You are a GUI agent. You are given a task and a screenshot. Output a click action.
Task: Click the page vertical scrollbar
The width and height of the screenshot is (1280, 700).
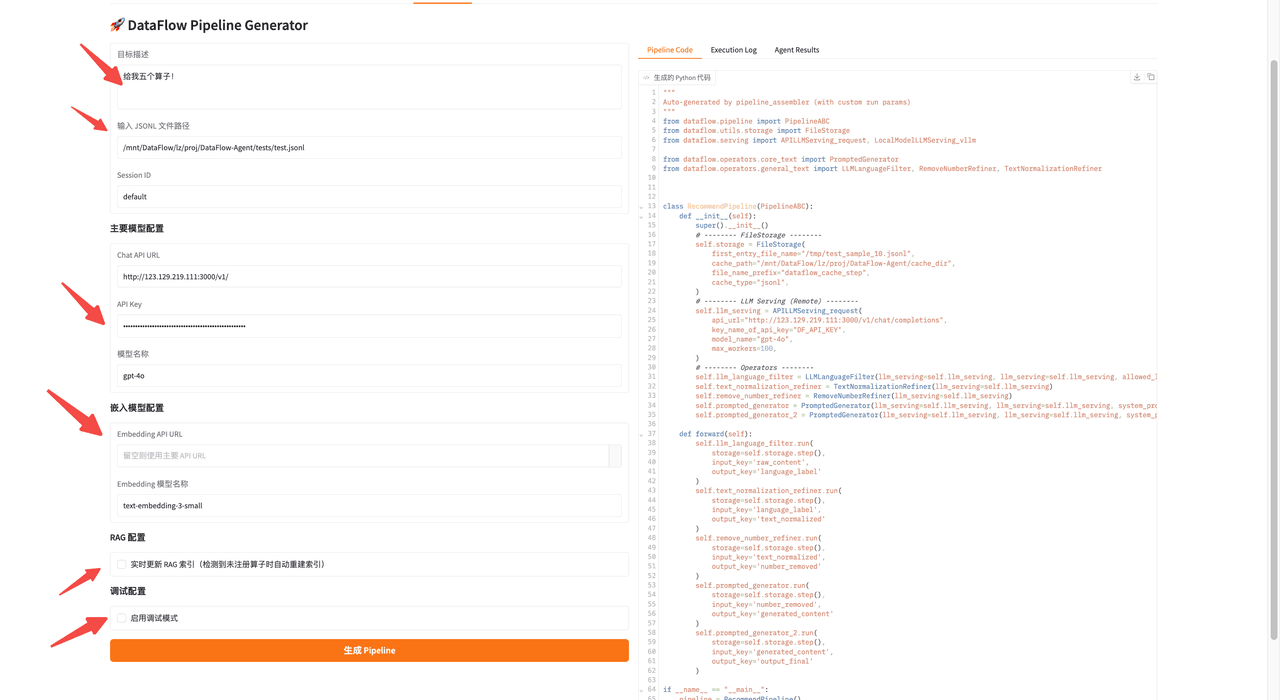pyautogui.click(x=1273, y=350)
